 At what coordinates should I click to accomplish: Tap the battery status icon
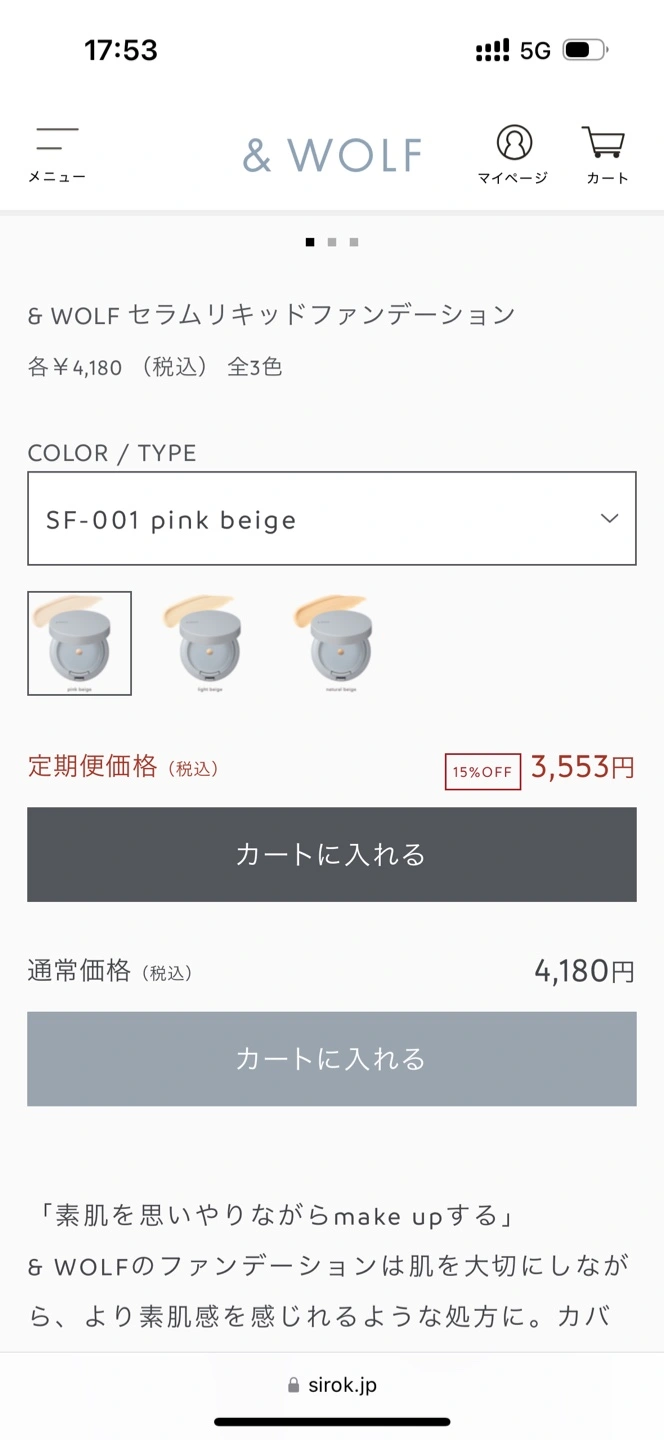point(585,50)
